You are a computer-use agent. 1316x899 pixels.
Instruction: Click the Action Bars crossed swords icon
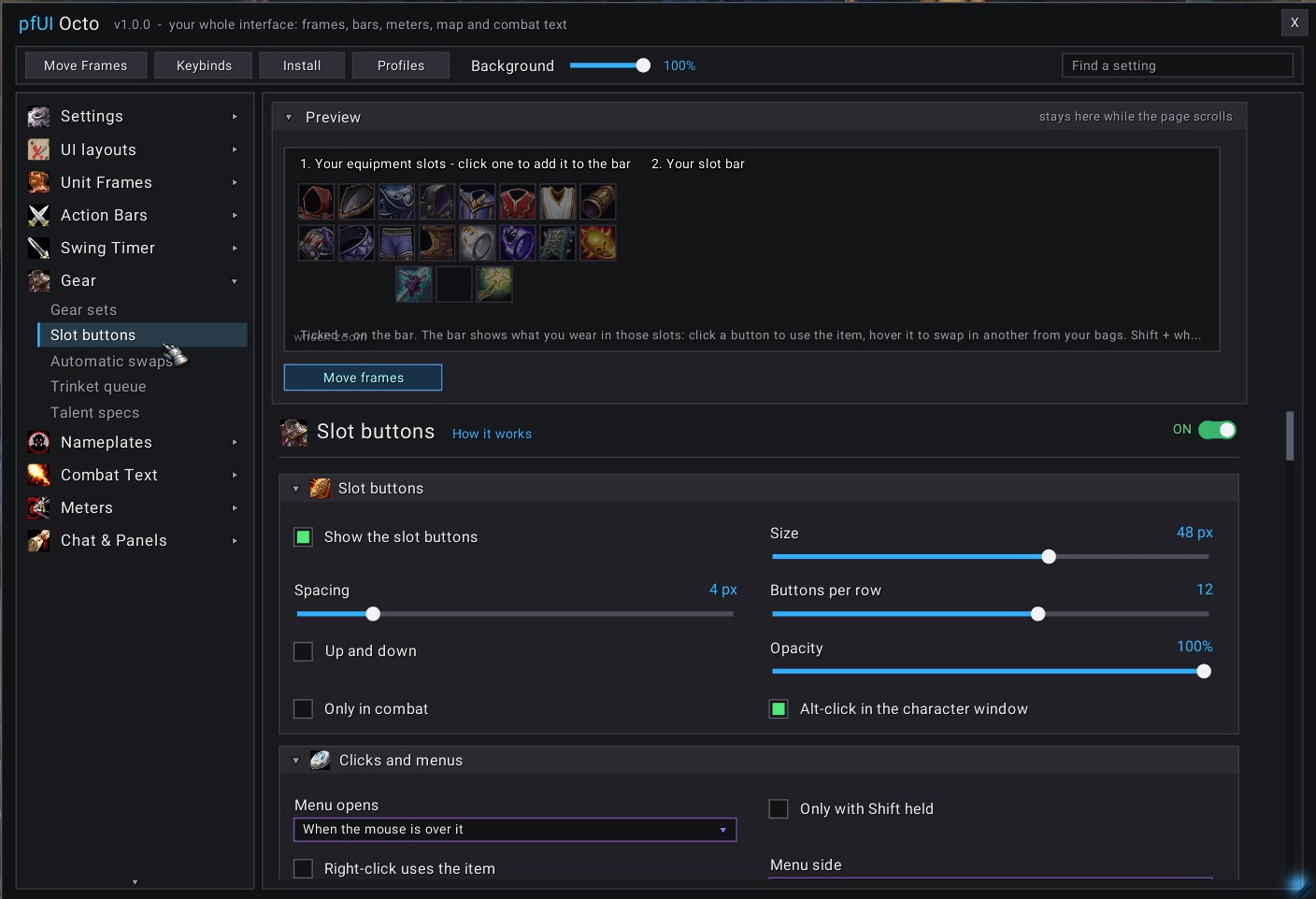38,216
